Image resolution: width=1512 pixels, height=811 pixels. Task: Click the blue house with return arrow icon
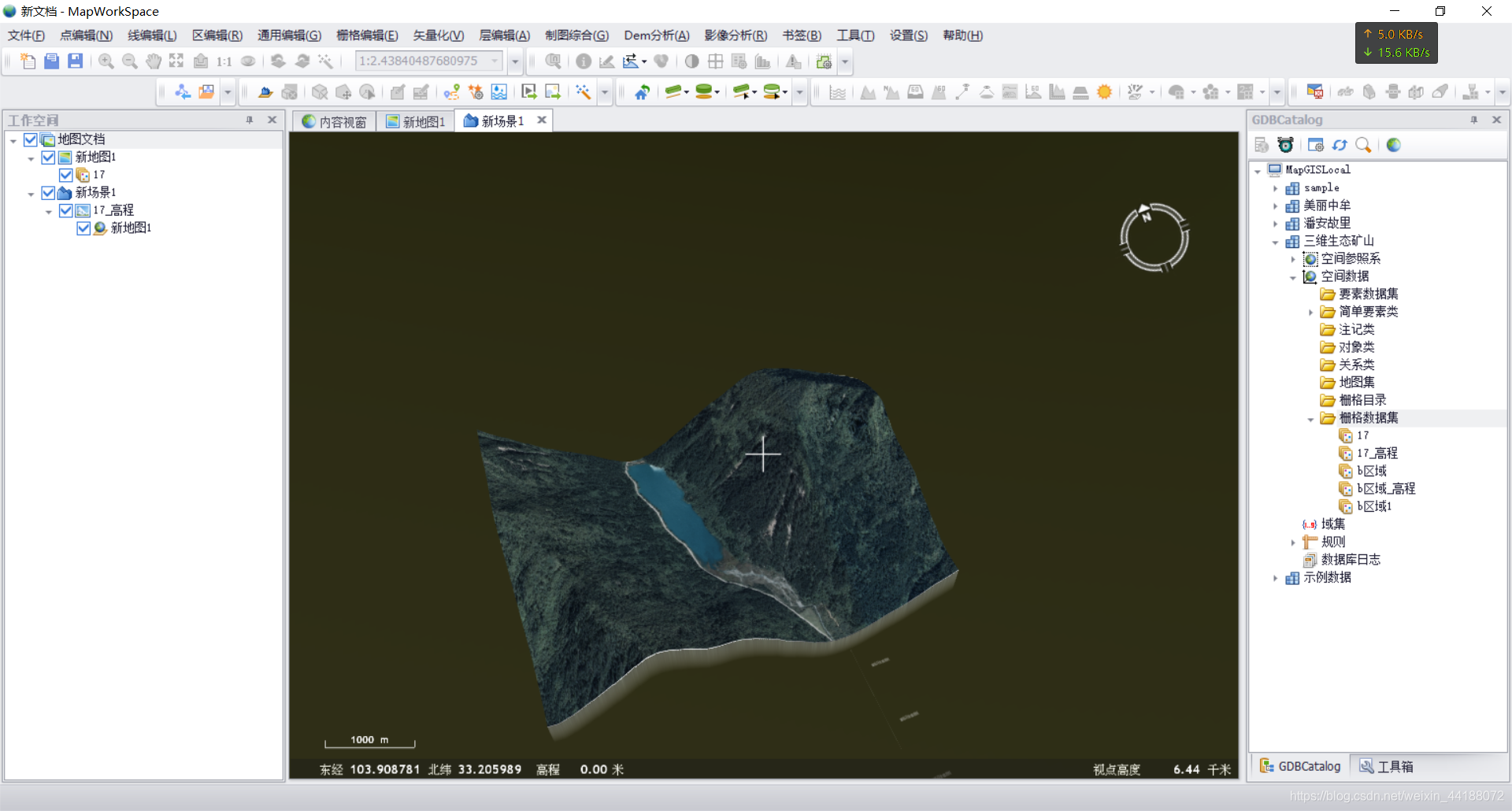point(643,92)
